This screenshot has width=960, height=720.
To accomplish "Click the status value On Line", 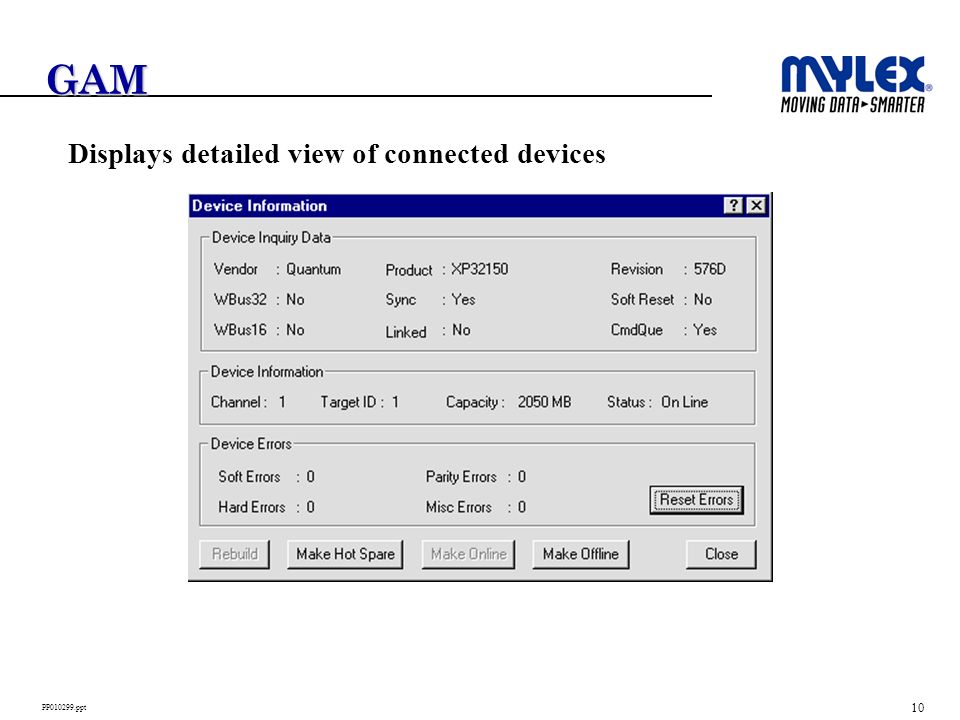I will tap(684, 402).
